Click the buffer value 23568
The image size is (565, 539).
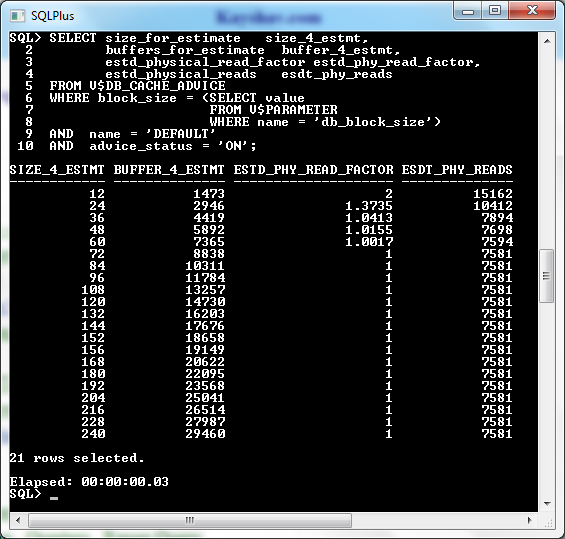tap(205, 386)
